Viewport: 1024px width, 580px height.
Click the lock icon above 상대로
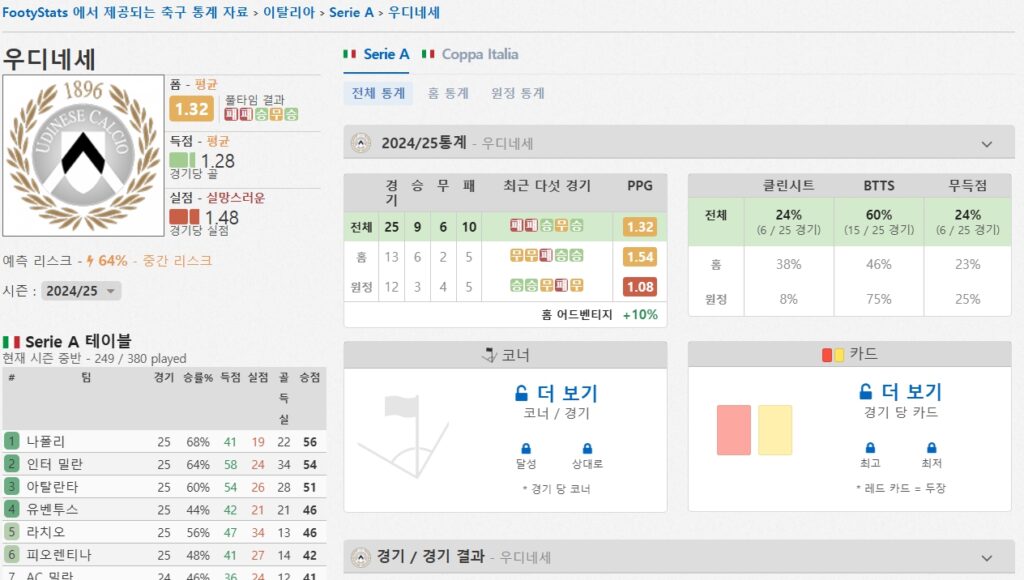point(587,448)
